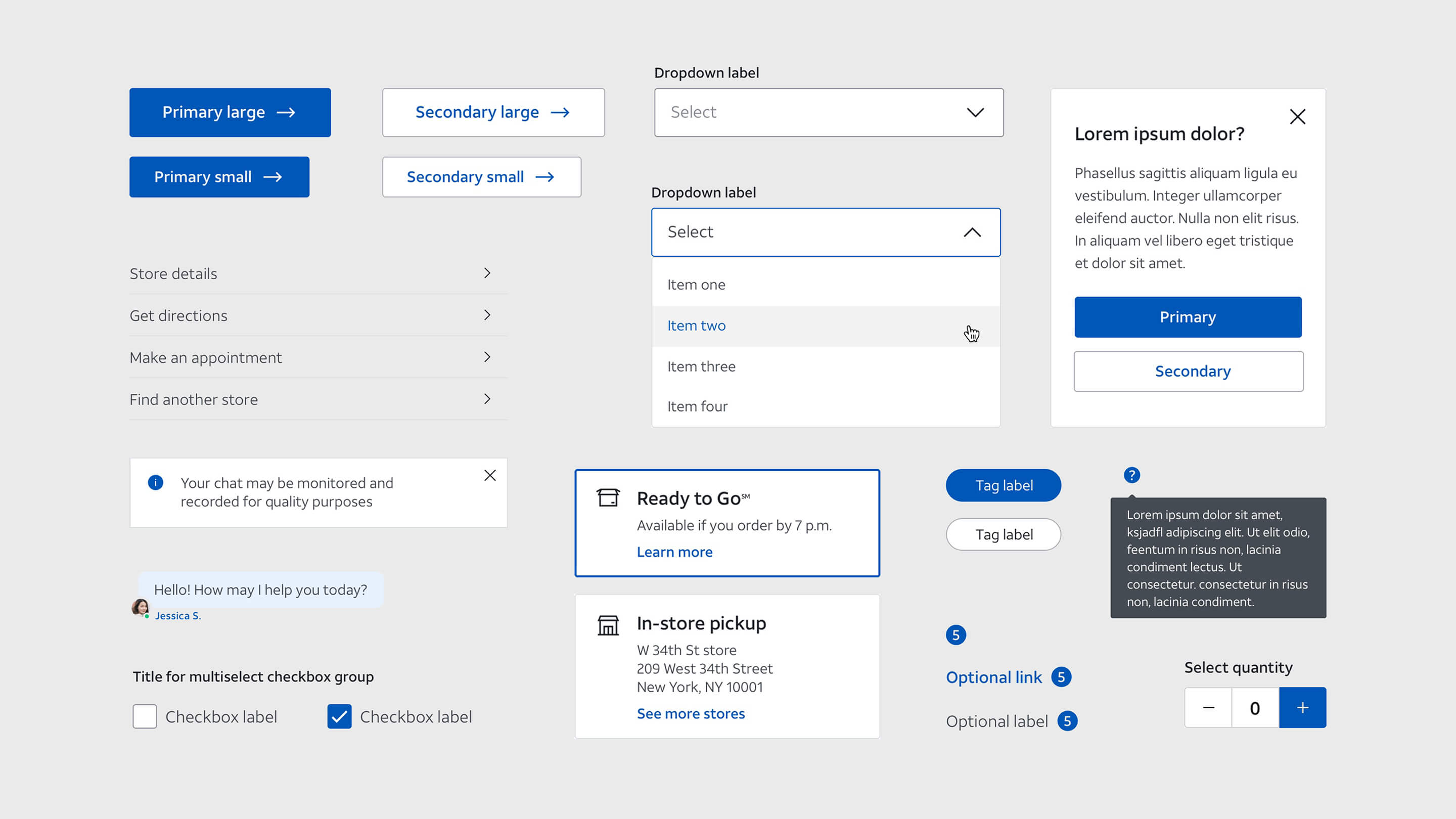Screen dimensions: 1456x819
Task: Open the Optional link
Action: coord(993,677)
